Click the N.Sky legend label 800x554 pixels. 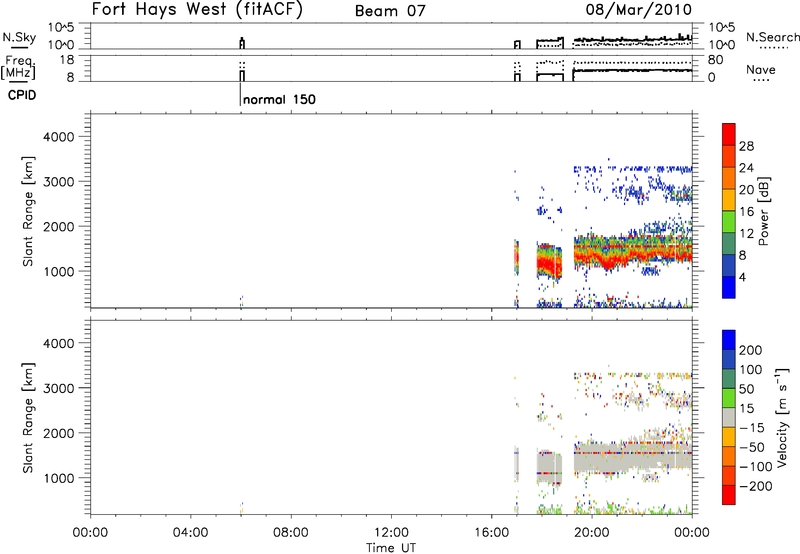(19, 37)
